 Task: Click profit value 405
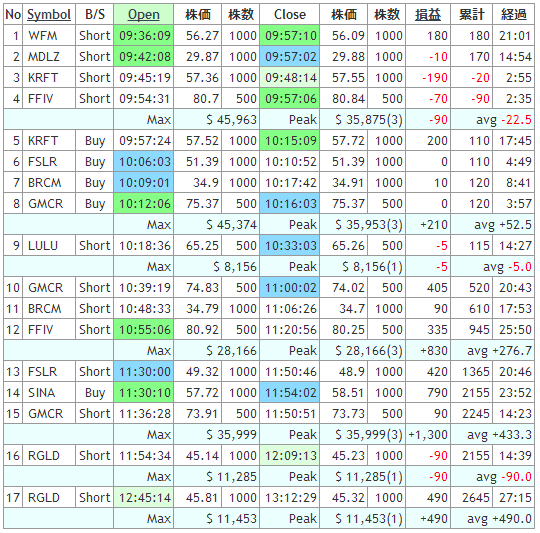(x=428, y=288)
